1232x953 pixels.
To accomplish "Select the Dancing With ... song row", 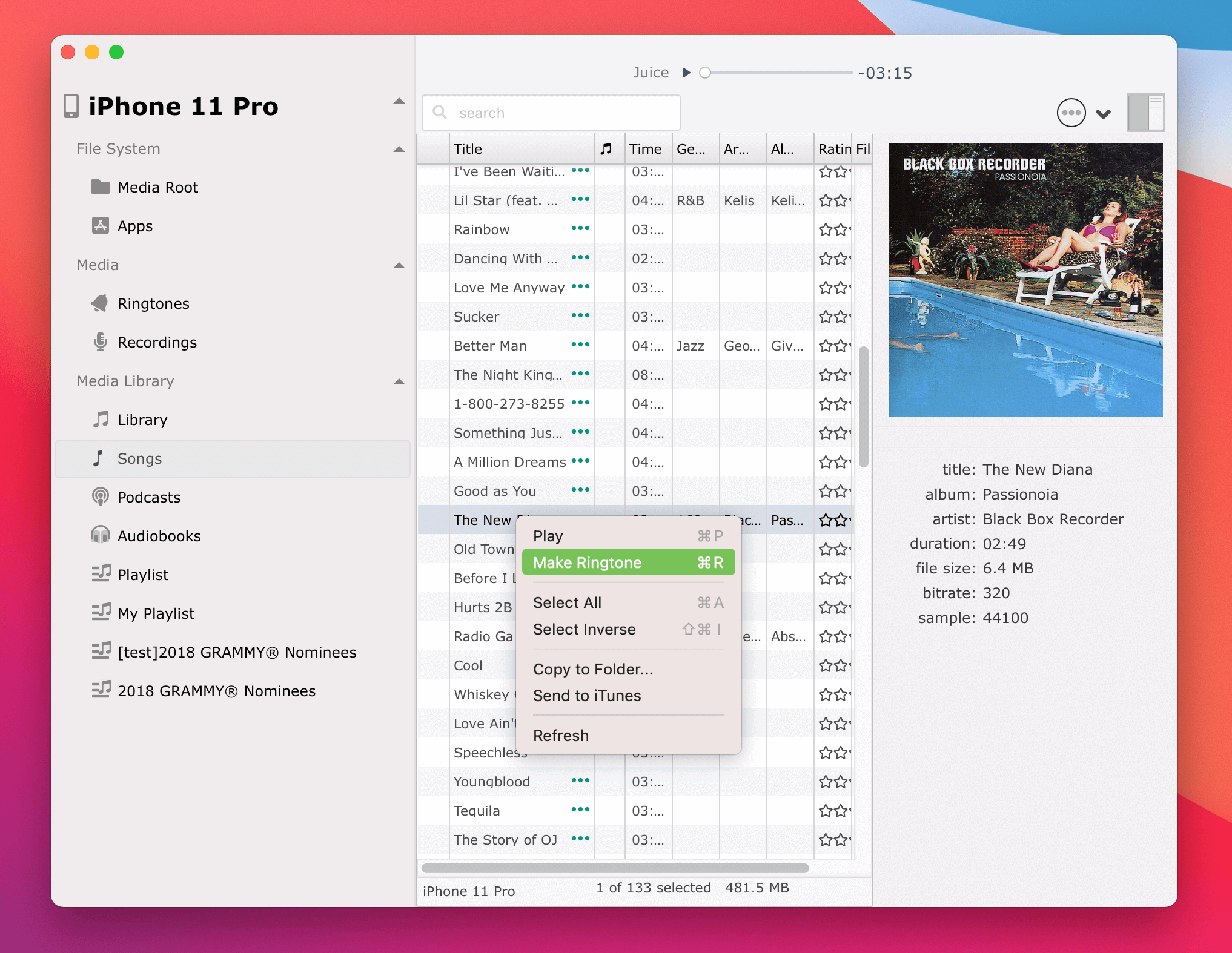I will (635, 259).
